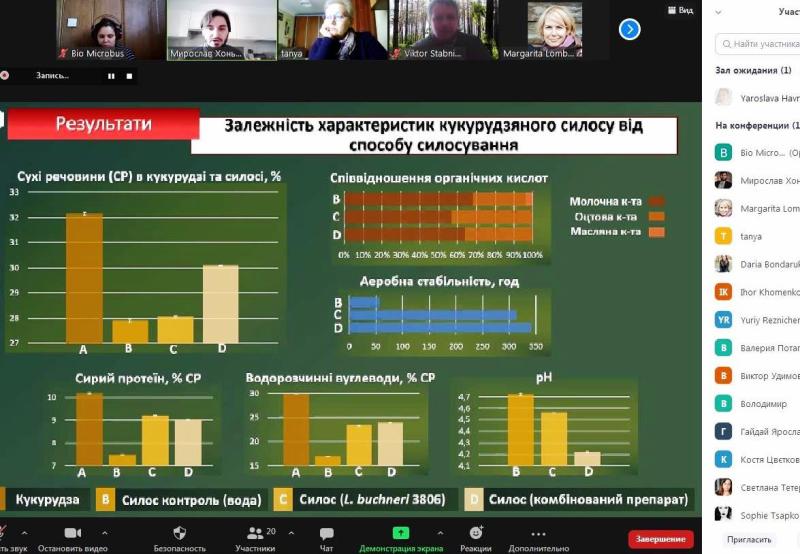Click Мирослав participant avatar in list
Image resolution: width=800 pixels, height=554 pixels.
click(723, 180)
